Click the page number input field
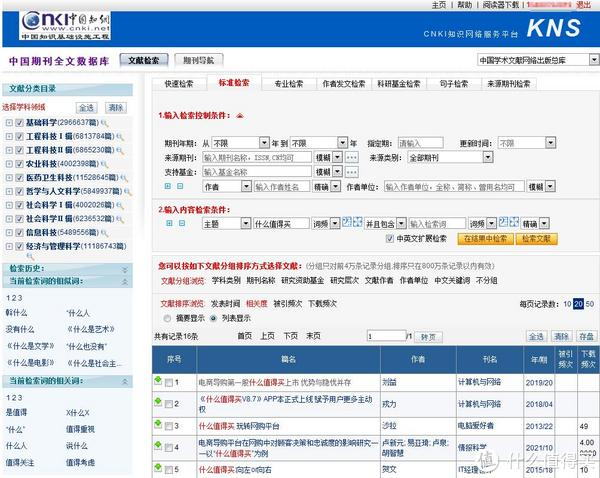600x478 pixels. point(386,336)
